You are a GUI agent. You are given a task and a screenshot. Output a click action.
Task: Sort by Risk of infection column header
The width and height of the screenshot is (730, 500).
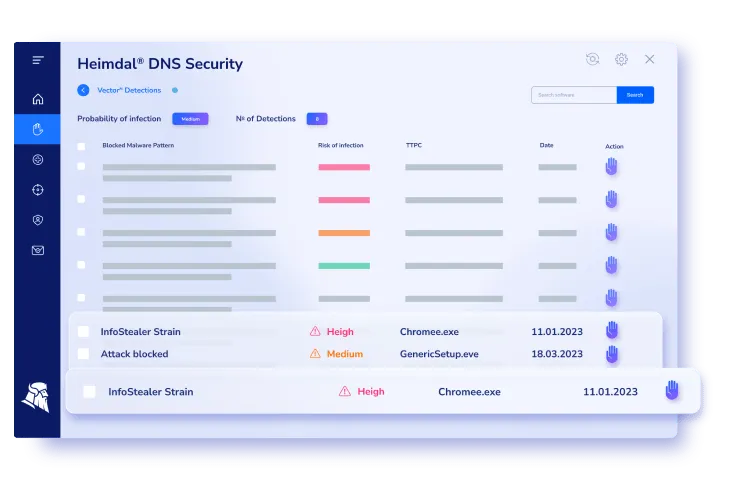coord(340,145)
